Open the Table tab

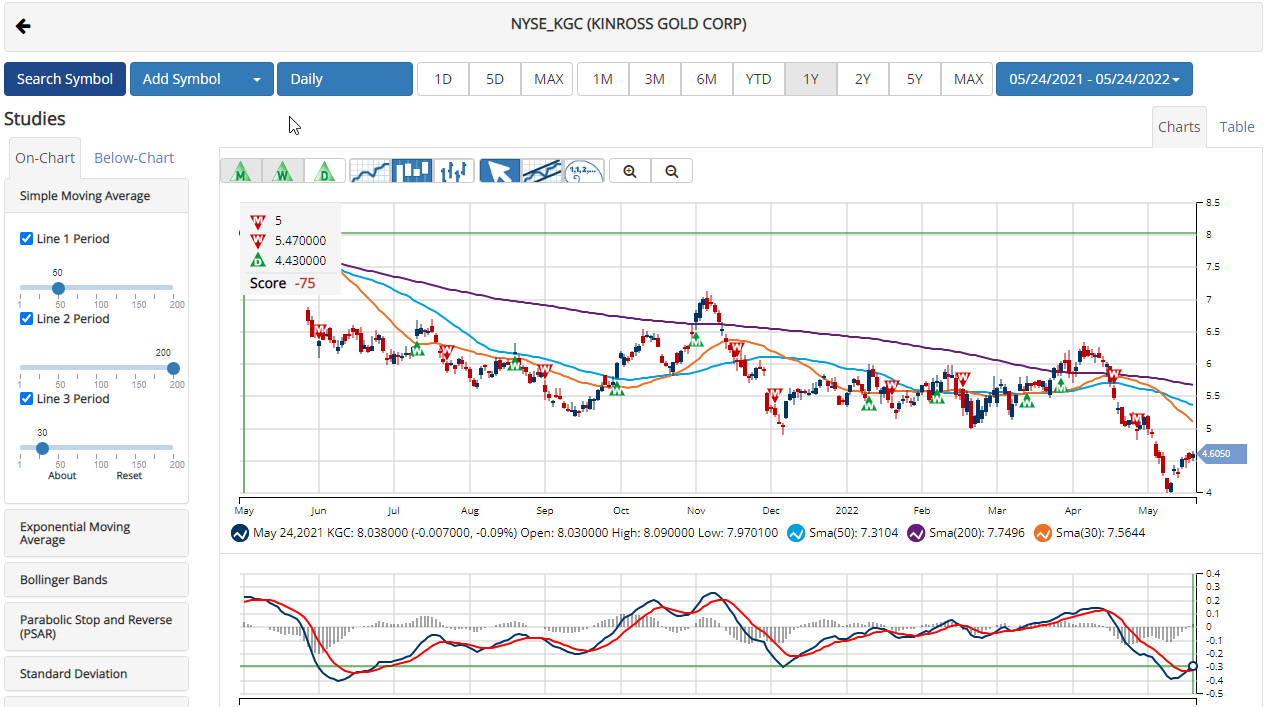pos(1236,127)
